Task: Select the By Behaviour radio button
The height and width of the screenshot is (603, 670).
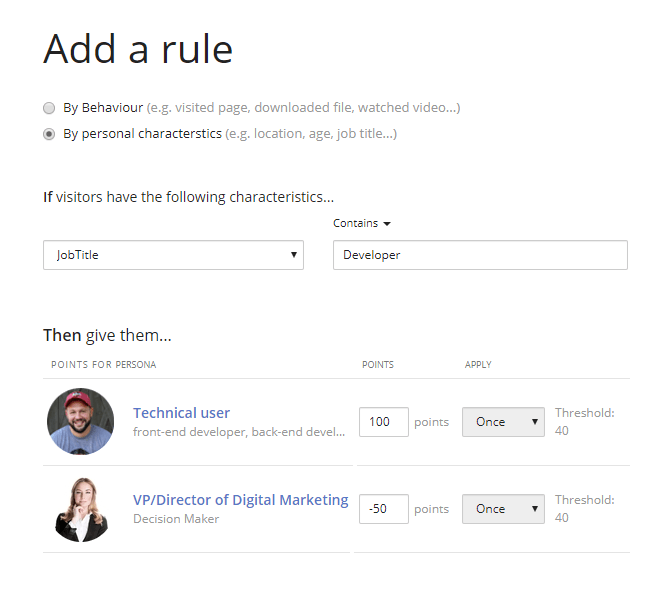Action: pyautogui.click(x=49, y=108)
